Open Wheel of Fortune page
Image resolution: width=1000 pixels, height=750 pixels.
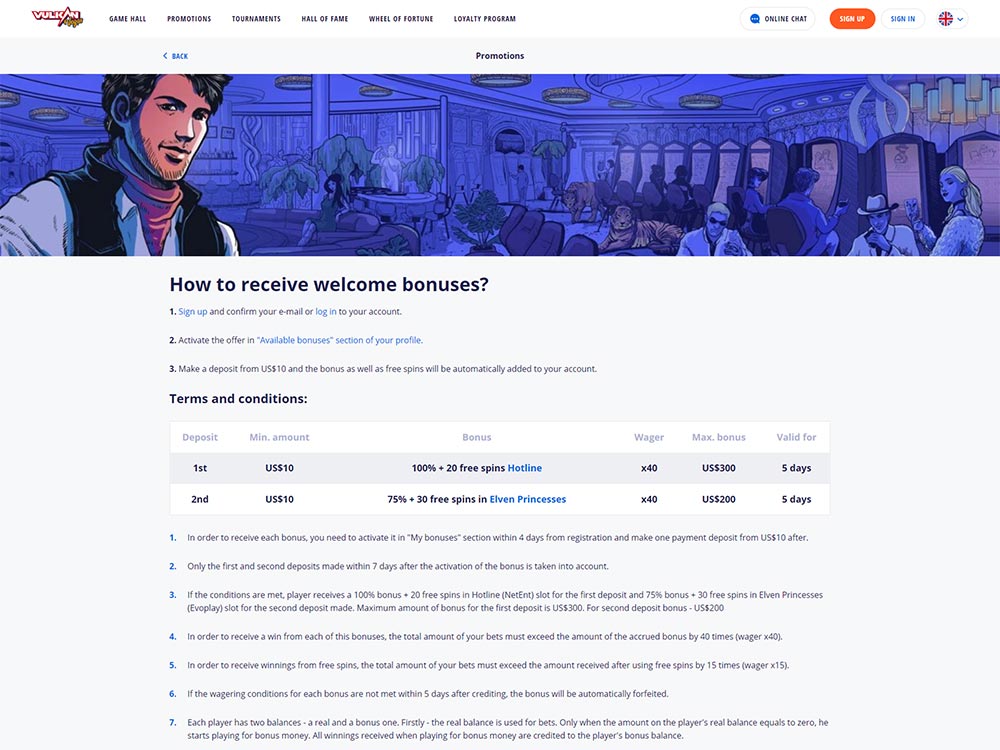401,18
